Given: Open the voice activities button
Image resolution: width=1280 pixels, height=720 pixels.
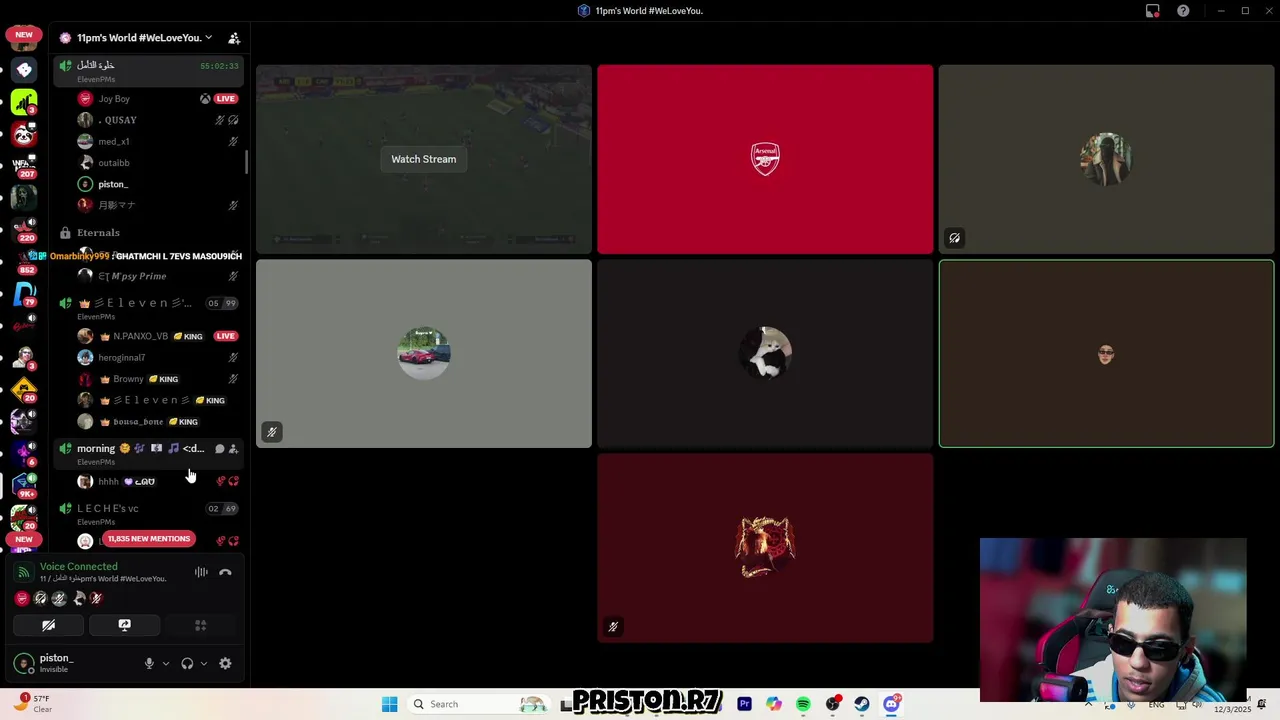Looking at the screenshot, I should pos(200,625).
